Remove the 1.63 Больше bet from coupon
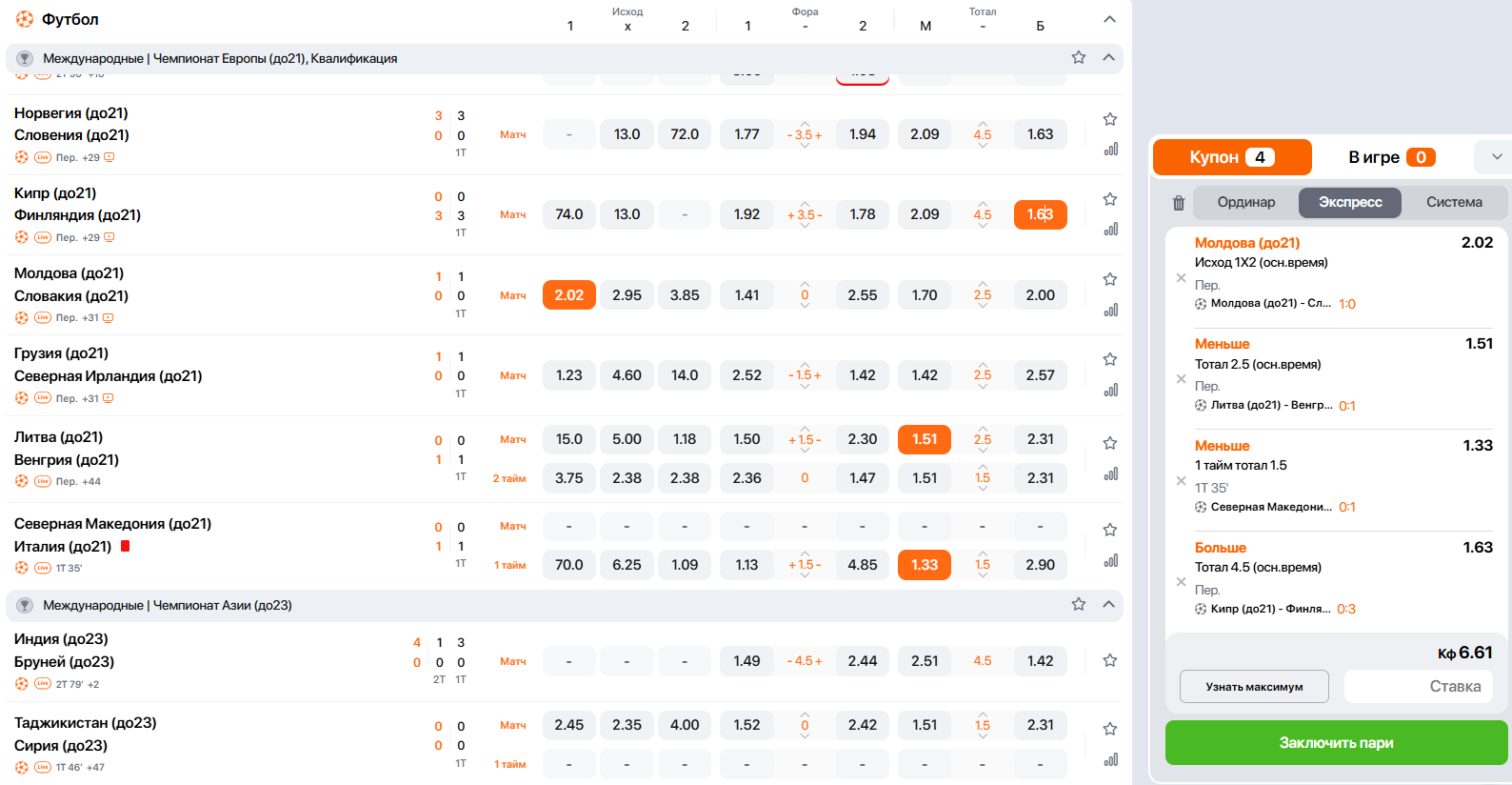The image size is (1512, 785). [1181, 582]
